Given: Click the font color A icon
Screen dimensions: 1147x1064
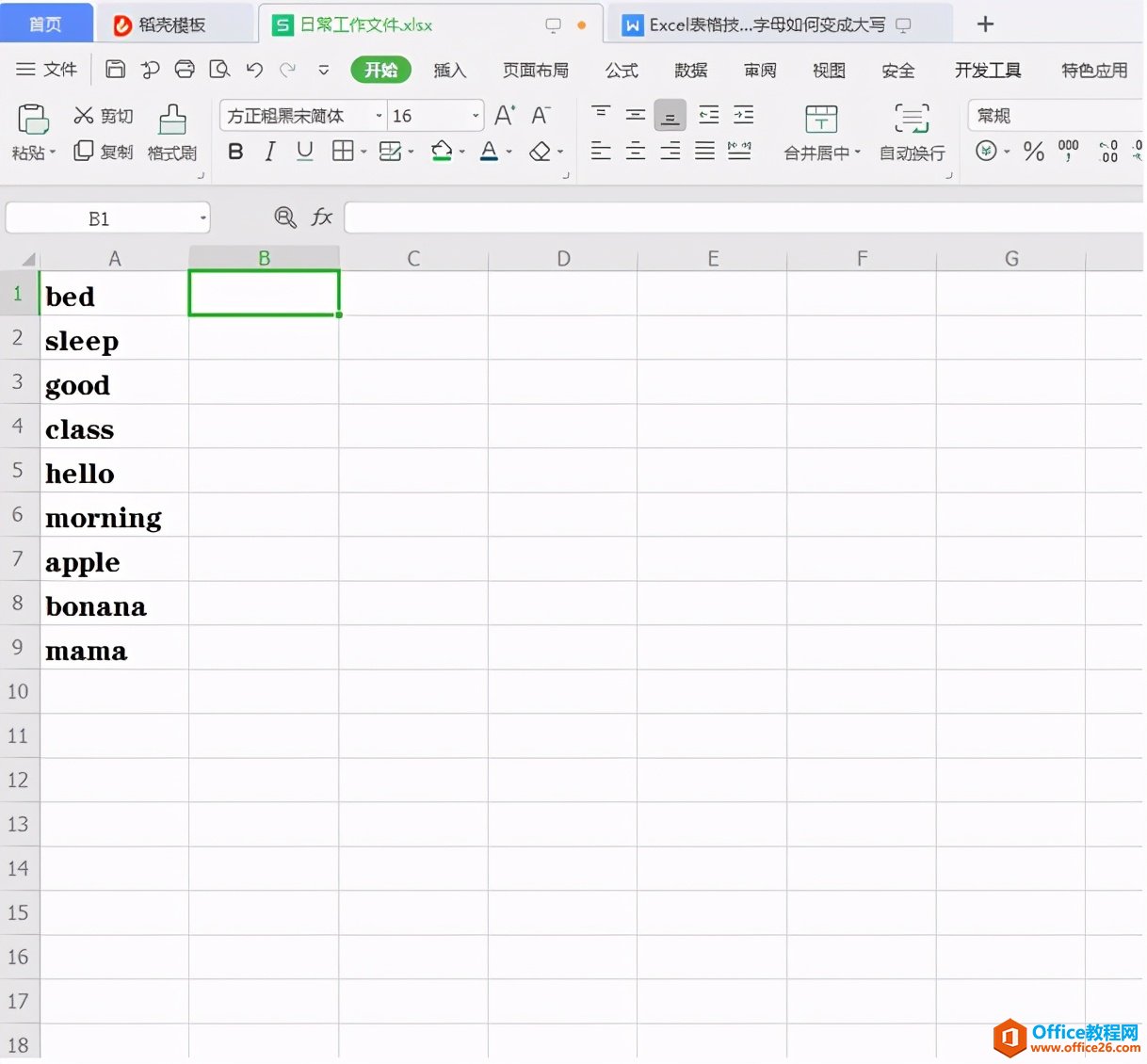Looking at the screenshot, I should coord(489,152).
